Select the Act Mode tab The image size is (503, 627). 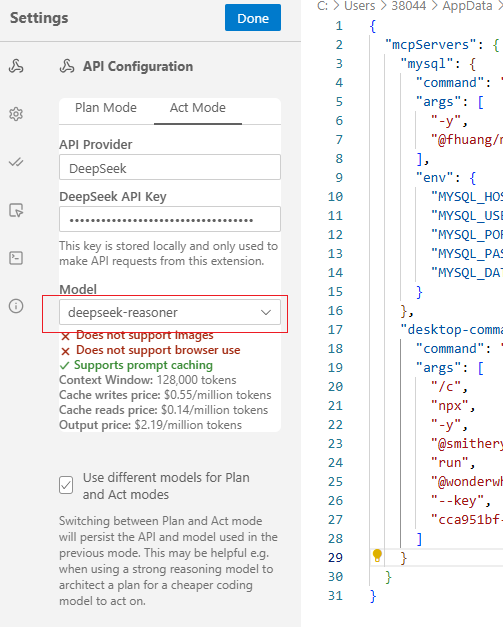(x=198, y=108)
